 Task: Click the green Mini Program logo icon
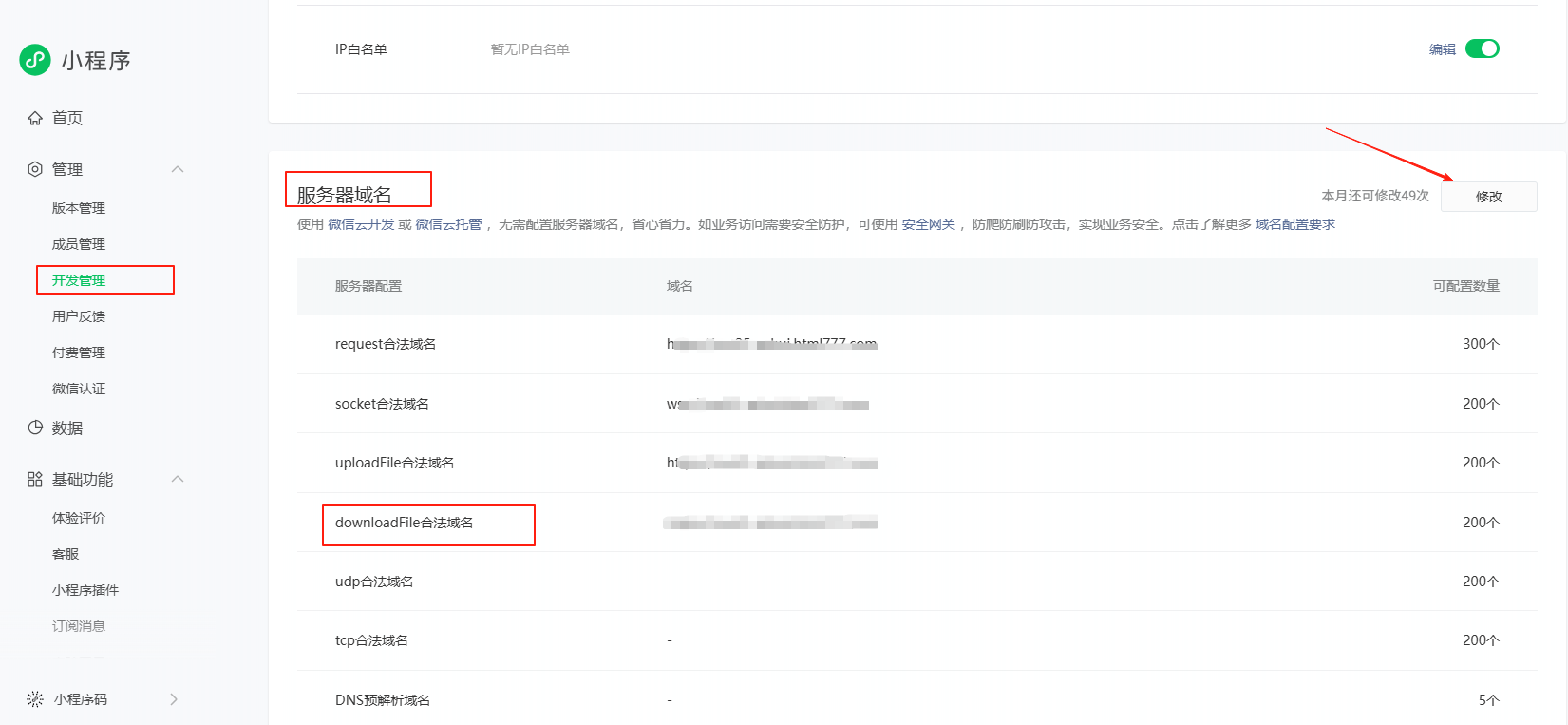click(x=35, y=60)
